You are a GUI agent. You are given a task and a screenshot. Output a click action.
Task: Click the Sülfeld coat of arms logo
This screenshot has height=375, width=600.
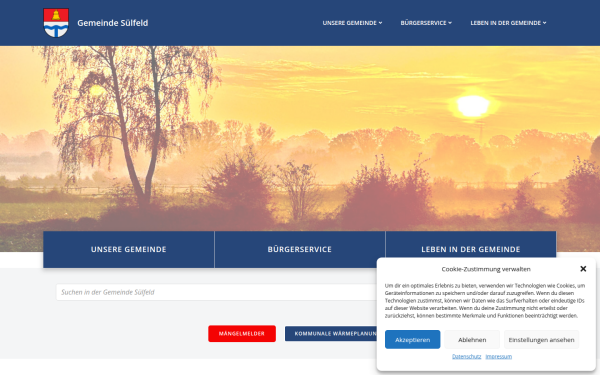[56, 23]
